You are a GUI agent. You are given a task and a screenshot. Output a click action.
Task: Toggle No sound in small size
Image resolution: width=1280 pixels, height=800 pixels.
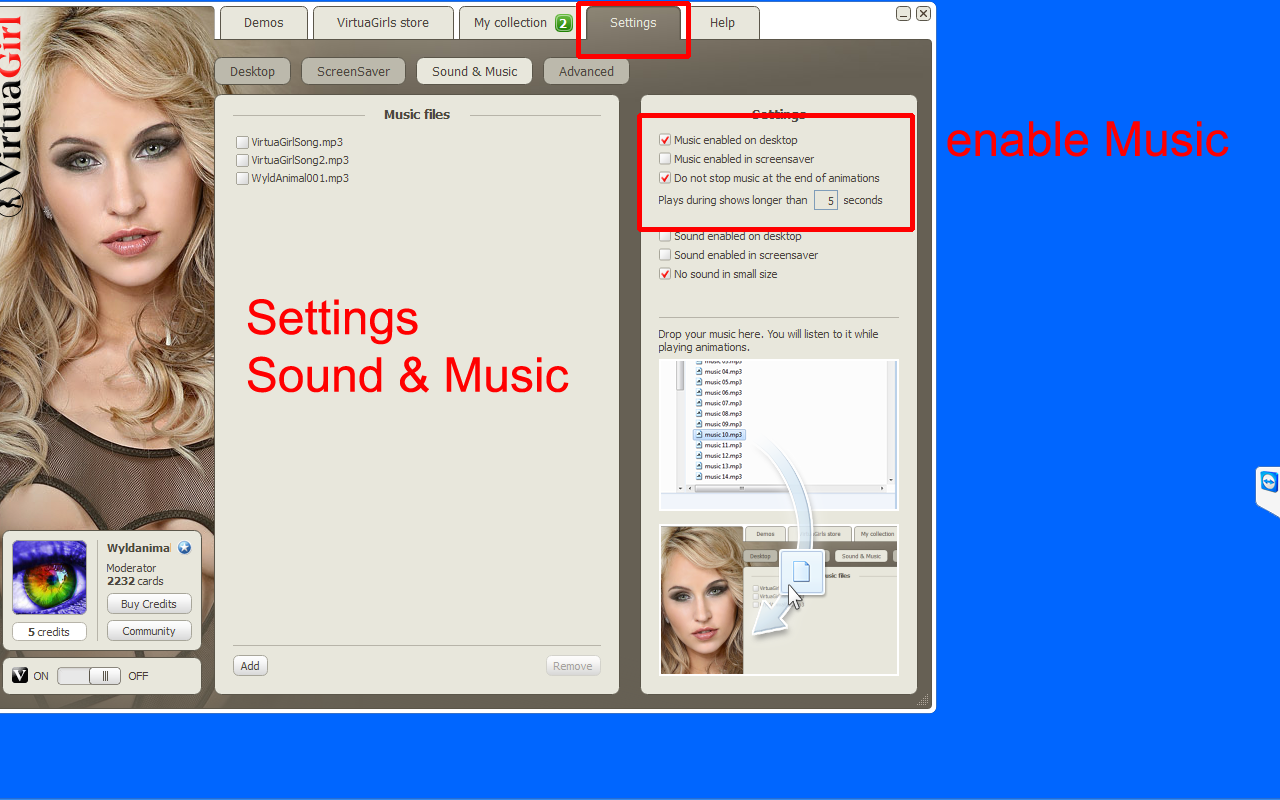[665, 274]
